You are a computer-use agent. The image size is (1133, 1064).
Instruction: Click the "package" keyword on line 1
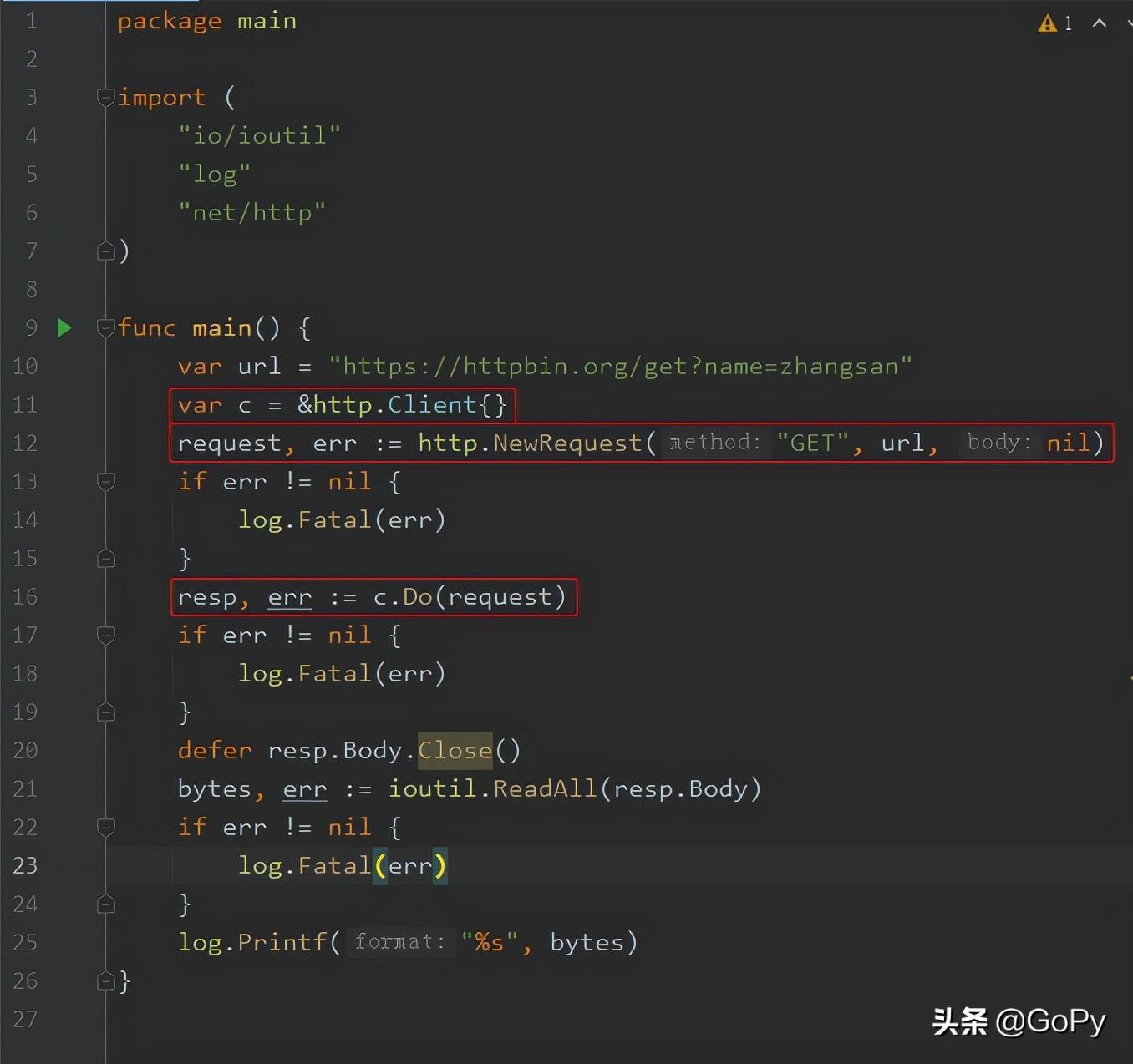170,22
